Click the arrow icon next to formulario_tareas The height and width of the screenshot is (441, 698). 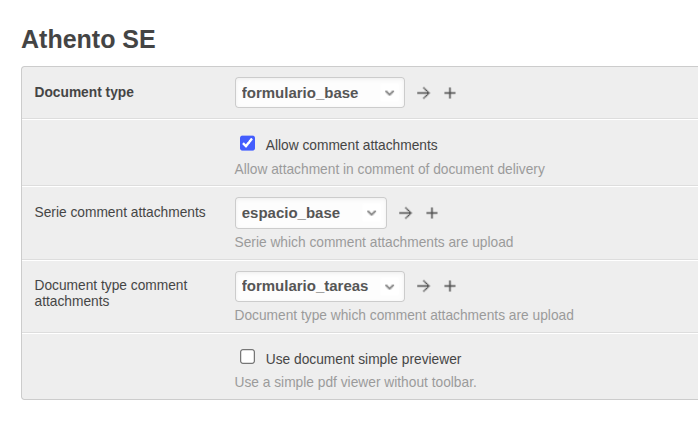pos(424,286)
